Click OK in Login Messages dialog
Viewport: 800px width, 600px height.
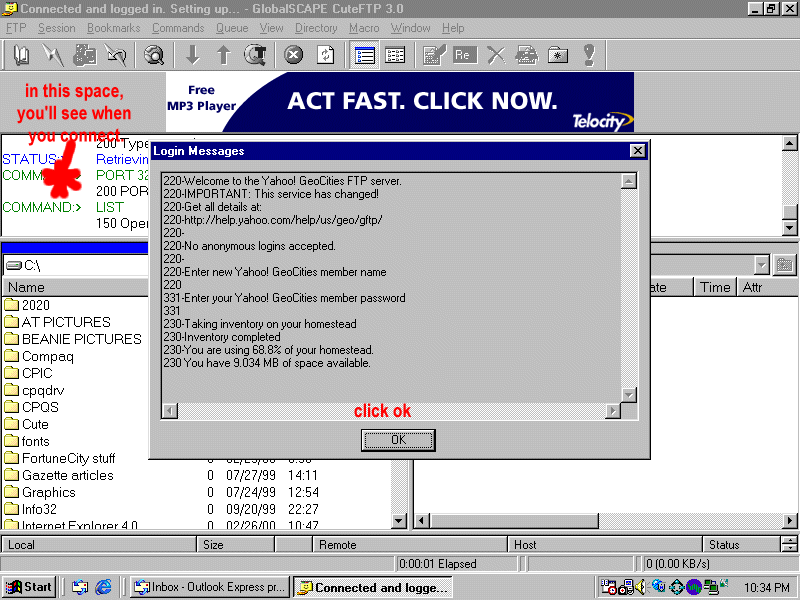(398, 440)
